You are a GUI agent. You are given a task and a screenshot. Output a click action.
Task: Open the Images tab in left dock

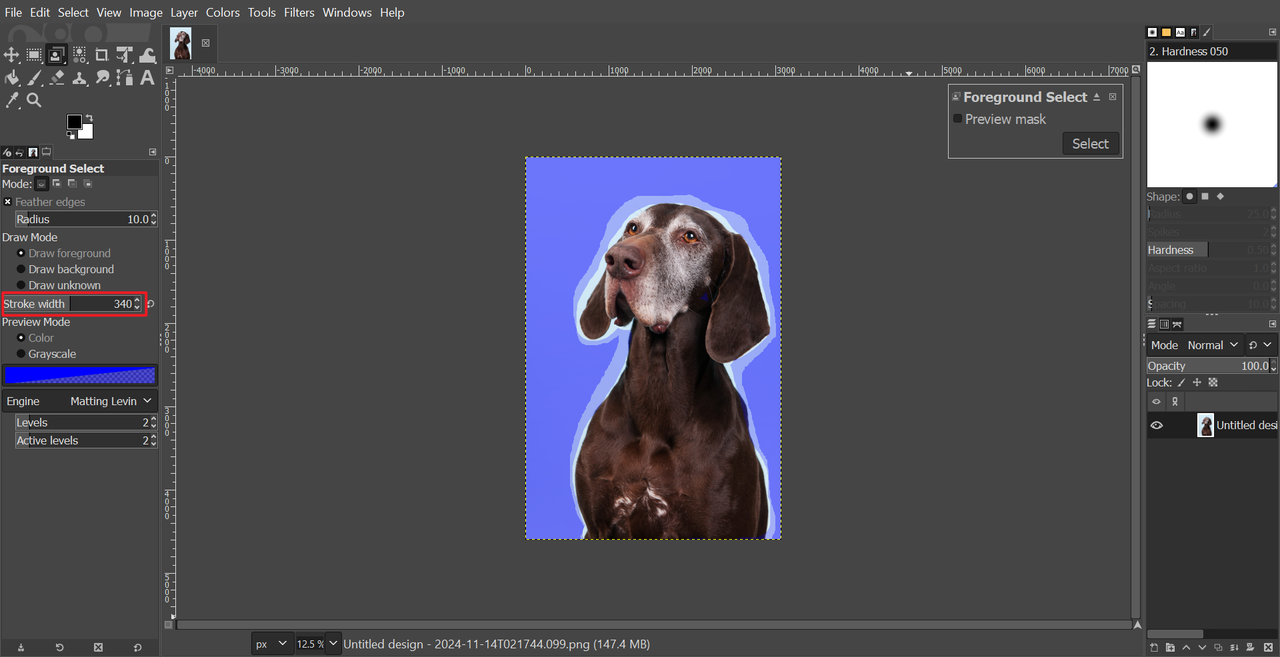(x=33, y=152)
